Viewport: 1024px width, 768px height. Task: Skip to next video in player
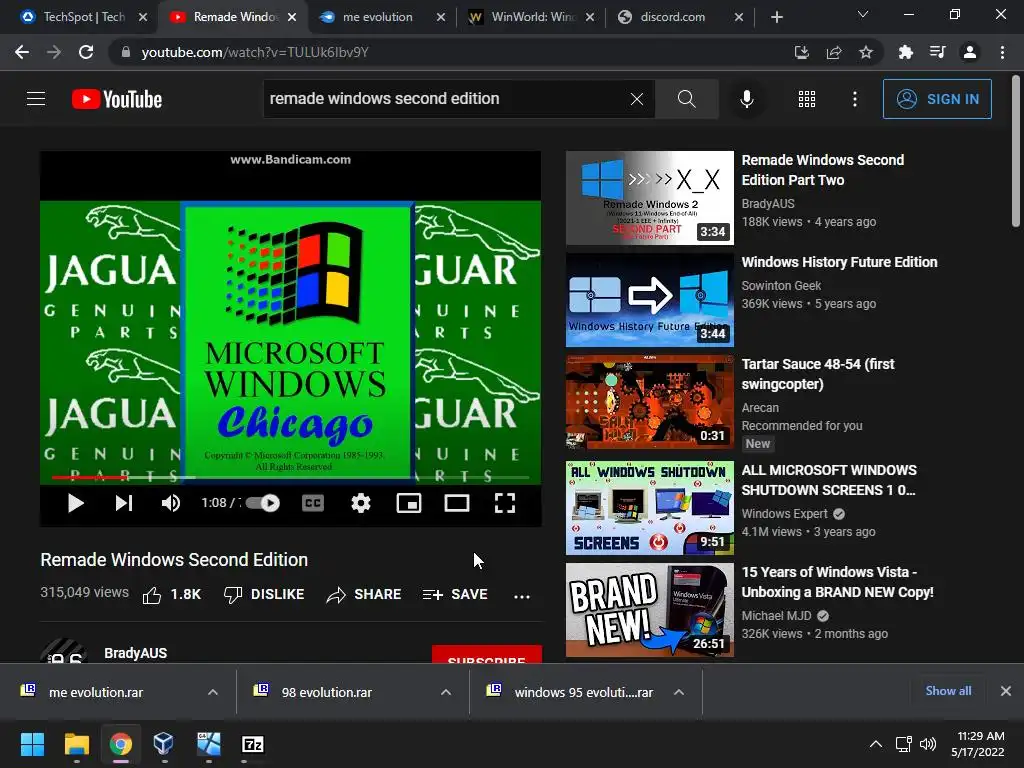124,503
